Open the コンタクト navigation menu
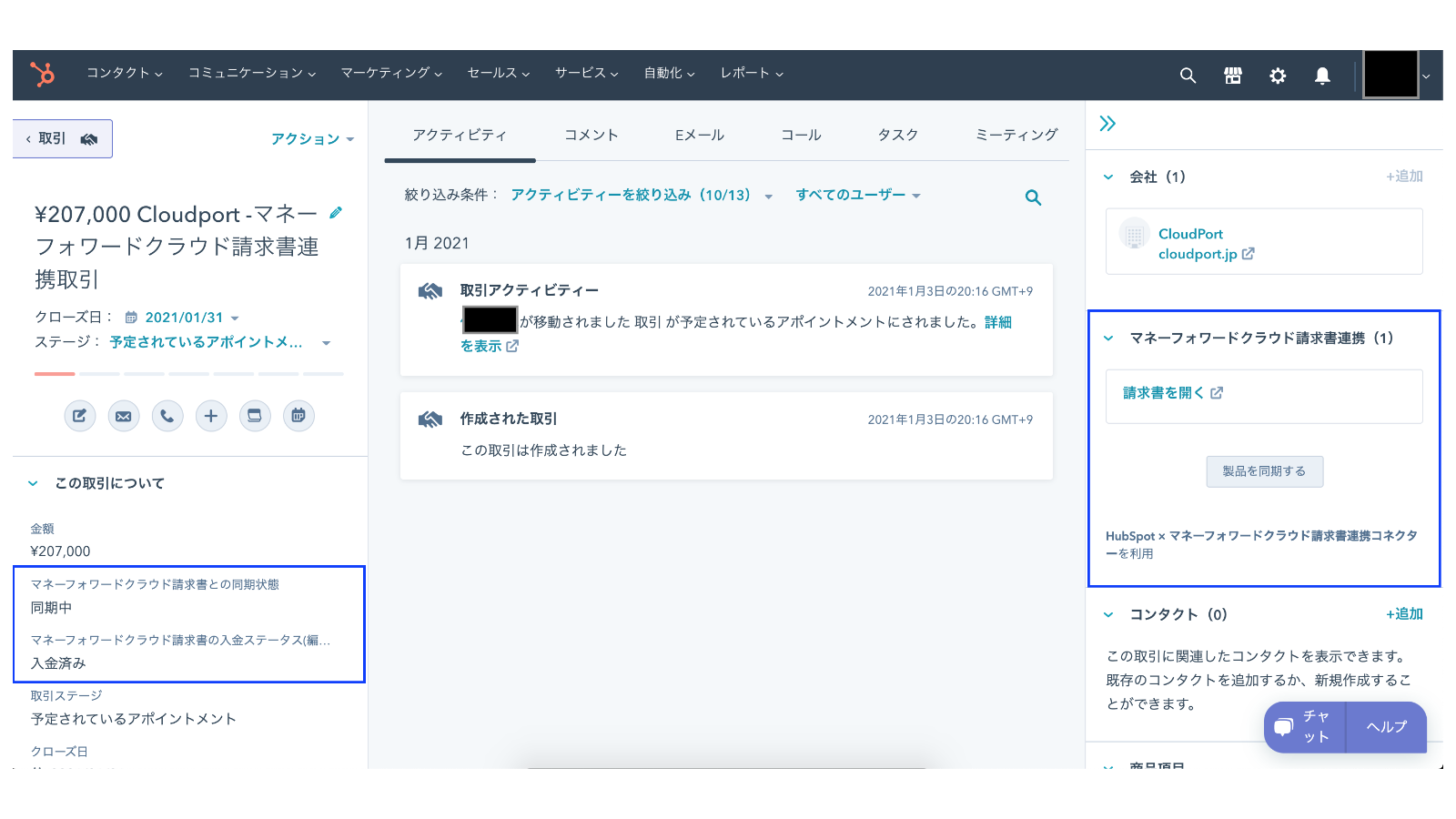The image size is (1456, 819). pos(125,73)
